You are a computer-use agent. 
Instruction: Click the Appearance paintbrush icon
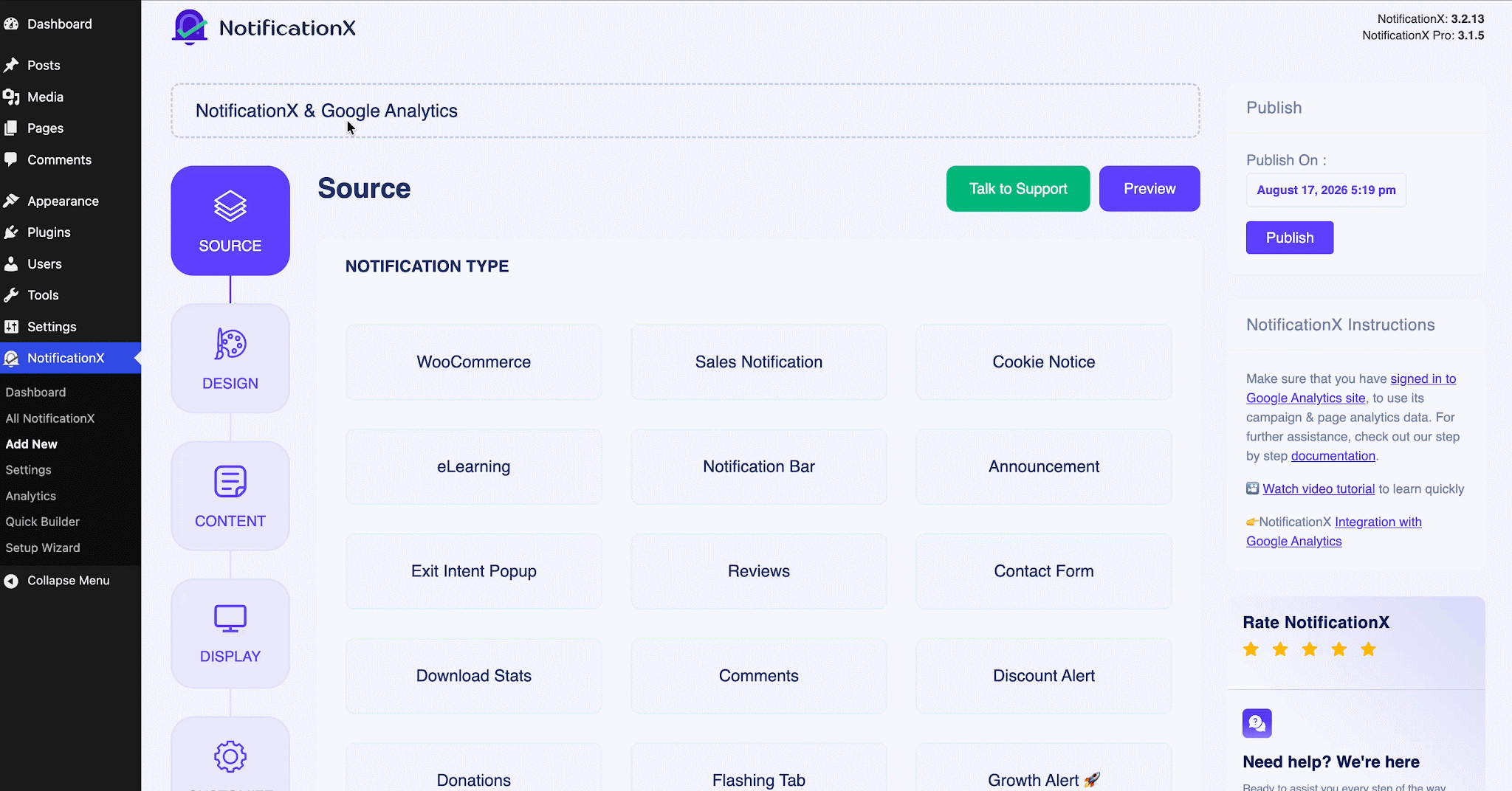click(11, 201)
